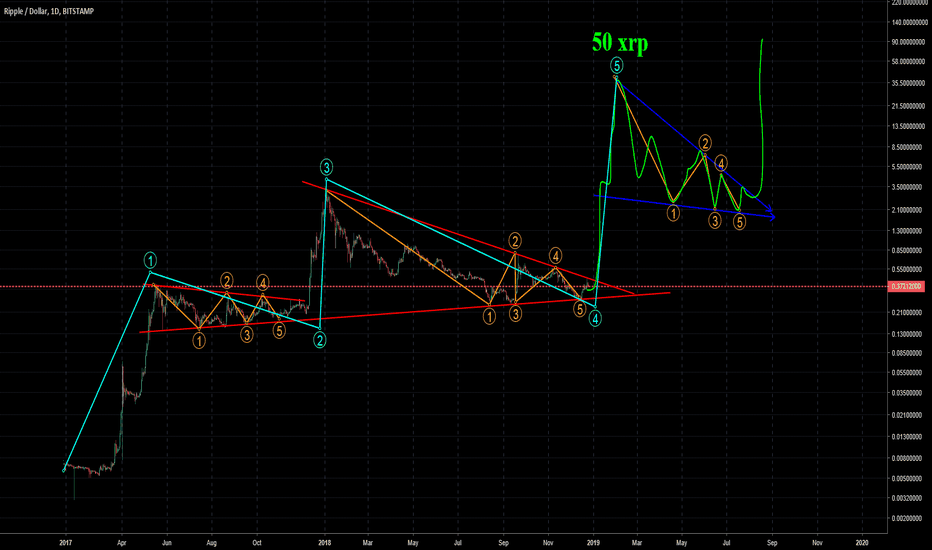Click the 2018 label on time axis
Image resolution: width=932 pixels, height=550 pixels.
click(325, 542)
